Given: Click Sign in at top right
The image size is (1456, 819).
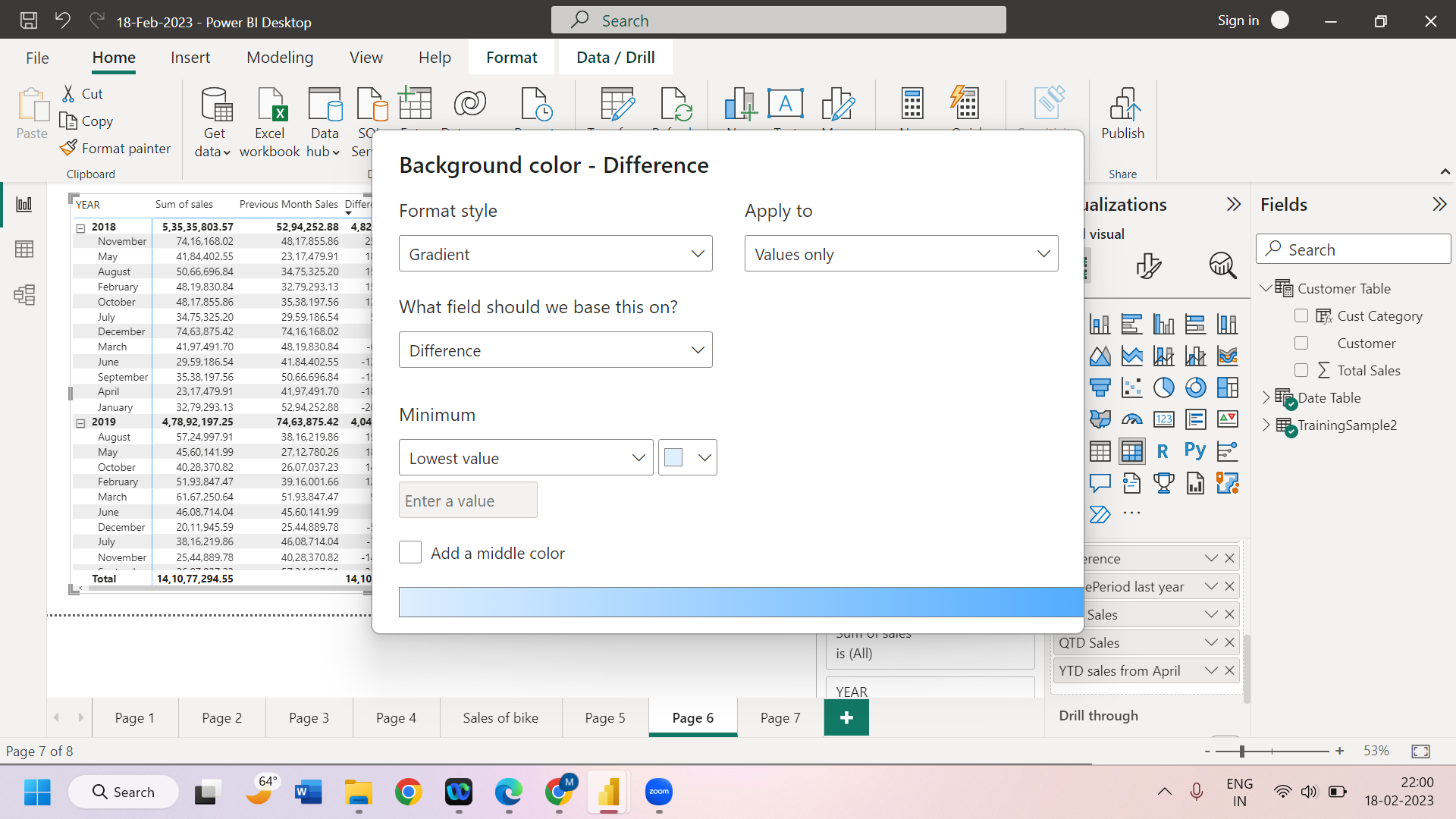Looking at the screenshot, I should pyautogui.click(x=1238, y=20).
